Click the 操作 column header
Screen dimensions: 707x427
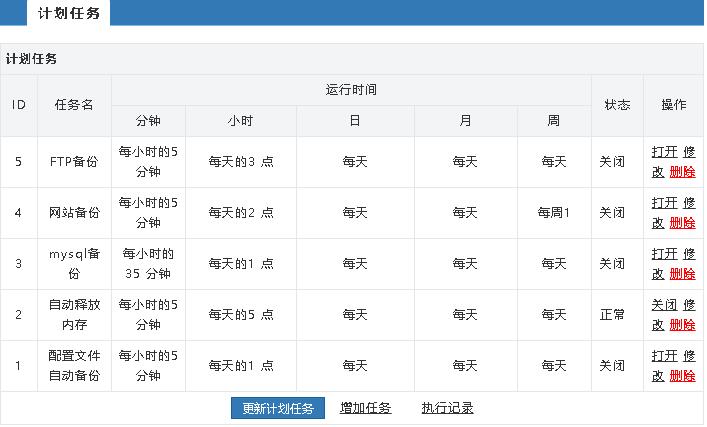[673, 105]
